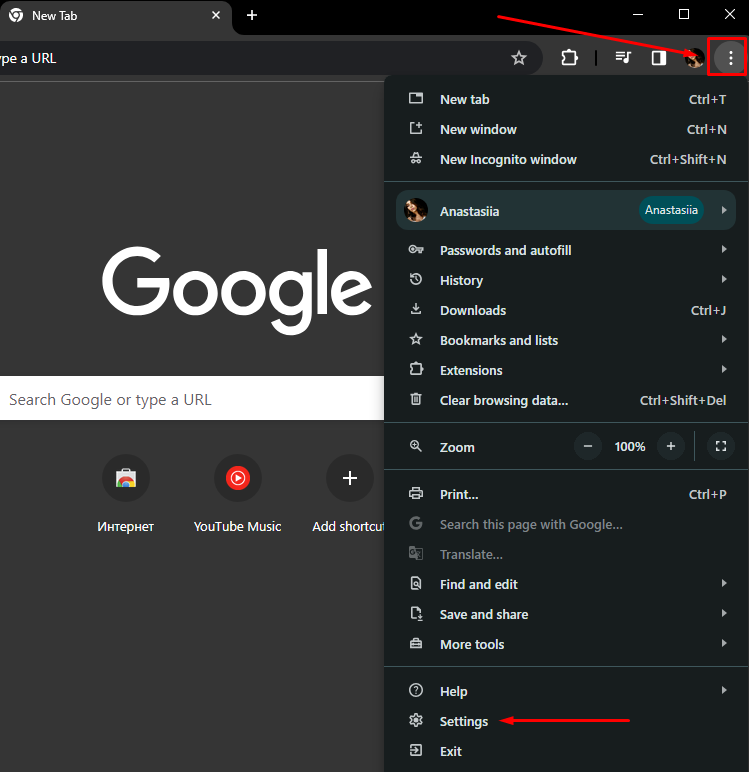
Task: Click the History clock icon
Action: click(x=416, y=279)
